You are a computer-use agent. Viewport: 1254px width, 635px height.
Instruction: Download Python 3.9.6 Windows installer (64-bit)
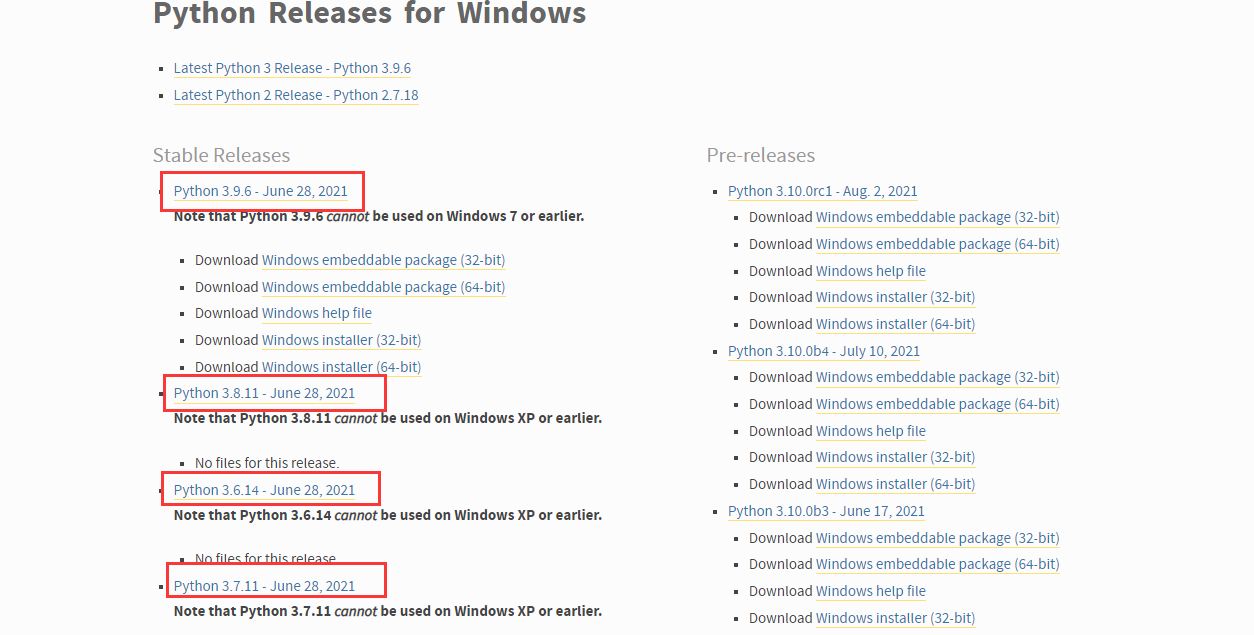[342, 367]
